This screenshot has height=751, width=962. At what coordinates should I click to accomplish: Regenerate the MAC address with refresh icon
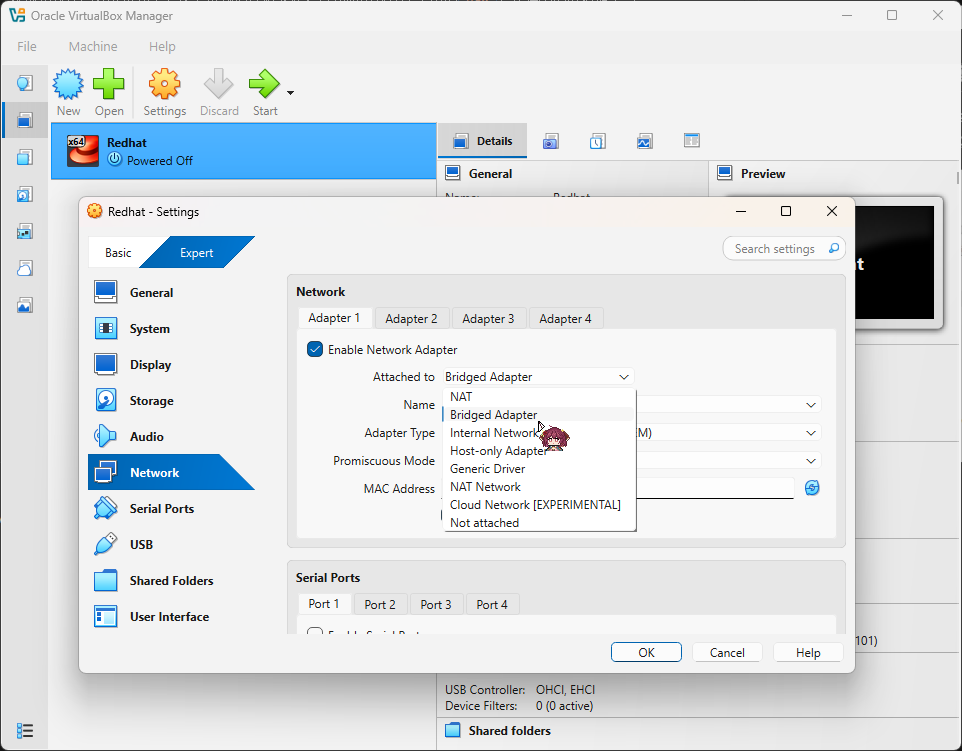tap(812, 488)
